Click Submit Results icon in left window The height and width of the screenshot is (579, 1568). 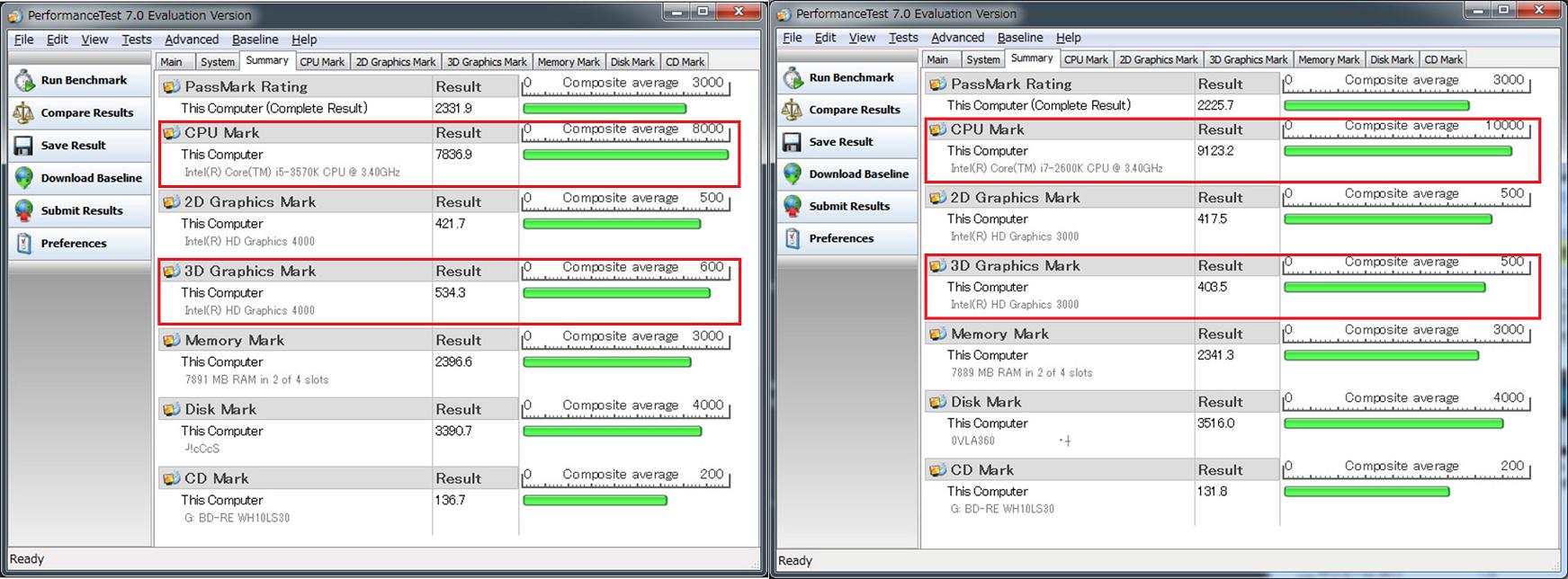coord(24,210)
